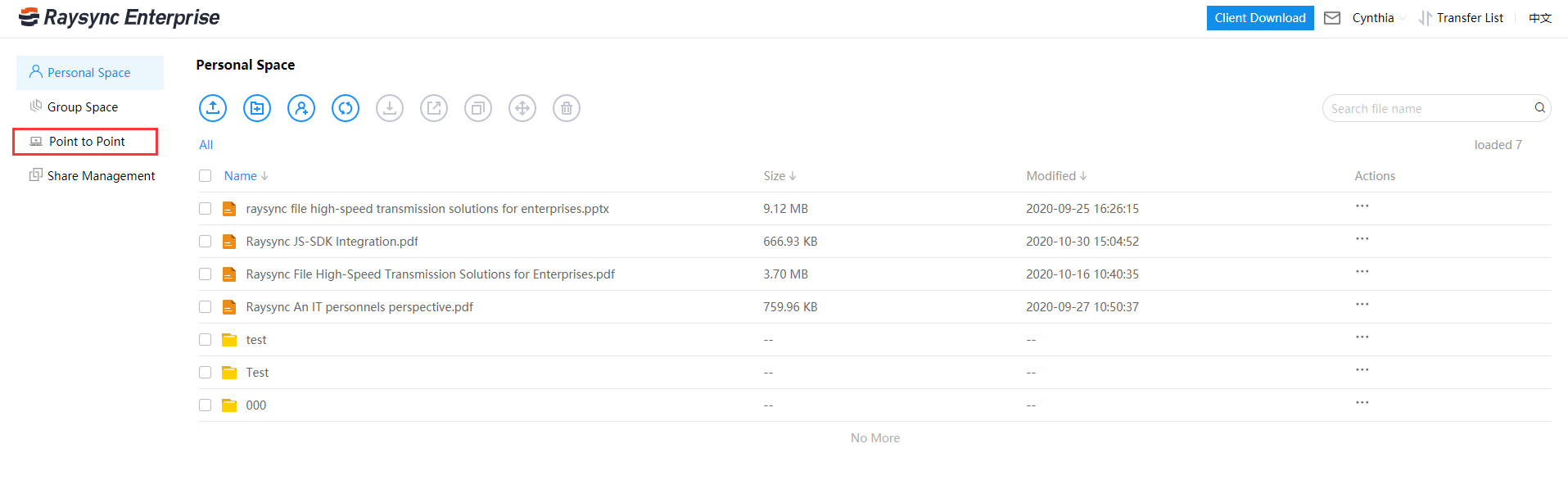Create a new folder with toolbar icon

coord(257,108)
